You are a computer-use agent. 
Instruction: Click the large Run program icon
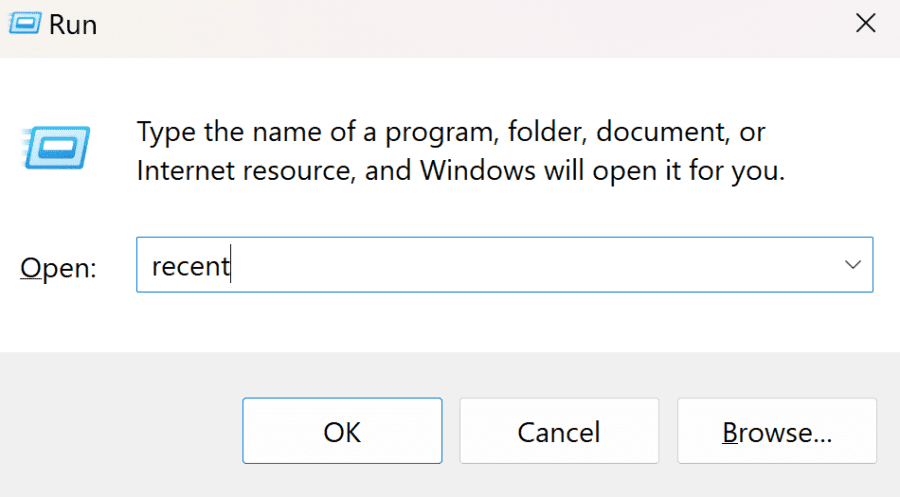(x=56, y=147)
